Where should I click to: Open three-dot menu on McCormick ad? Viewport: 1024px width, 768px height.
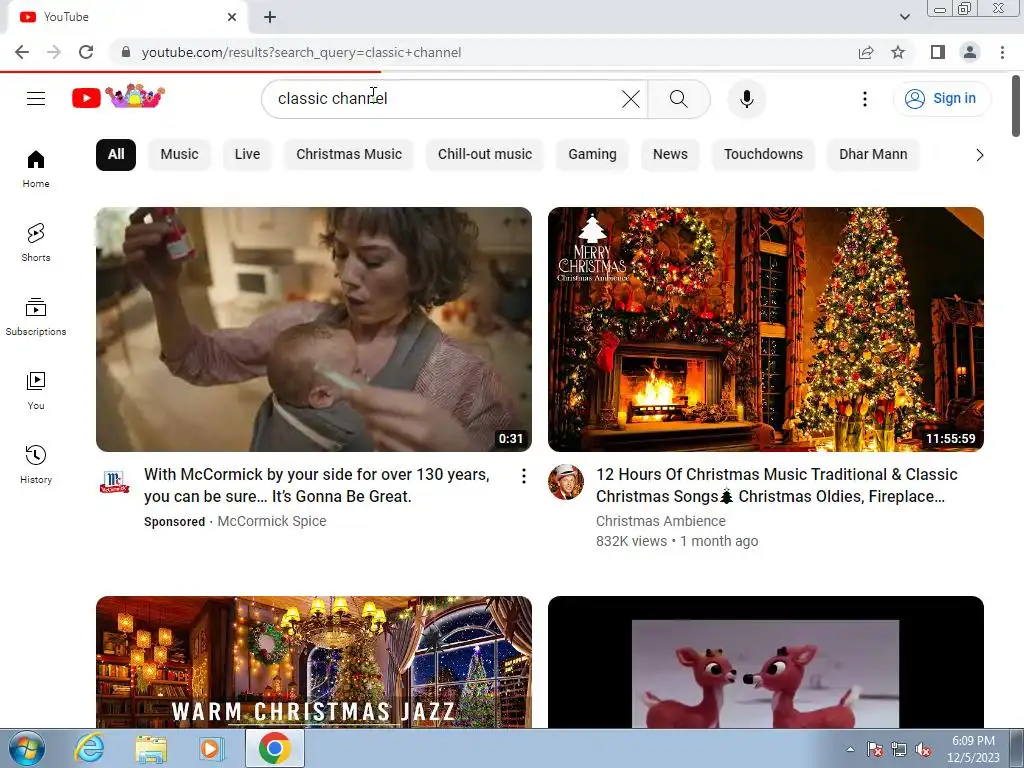point(523,476)
